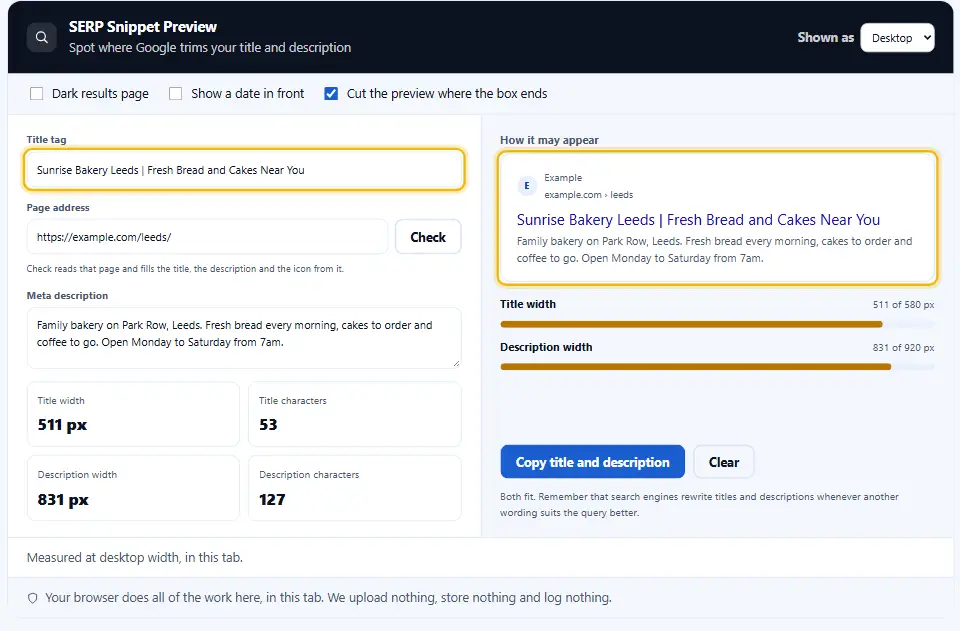Viewport: 960px width, 631px height.
Task: Click into the Page address field
Action: (208, 237)
